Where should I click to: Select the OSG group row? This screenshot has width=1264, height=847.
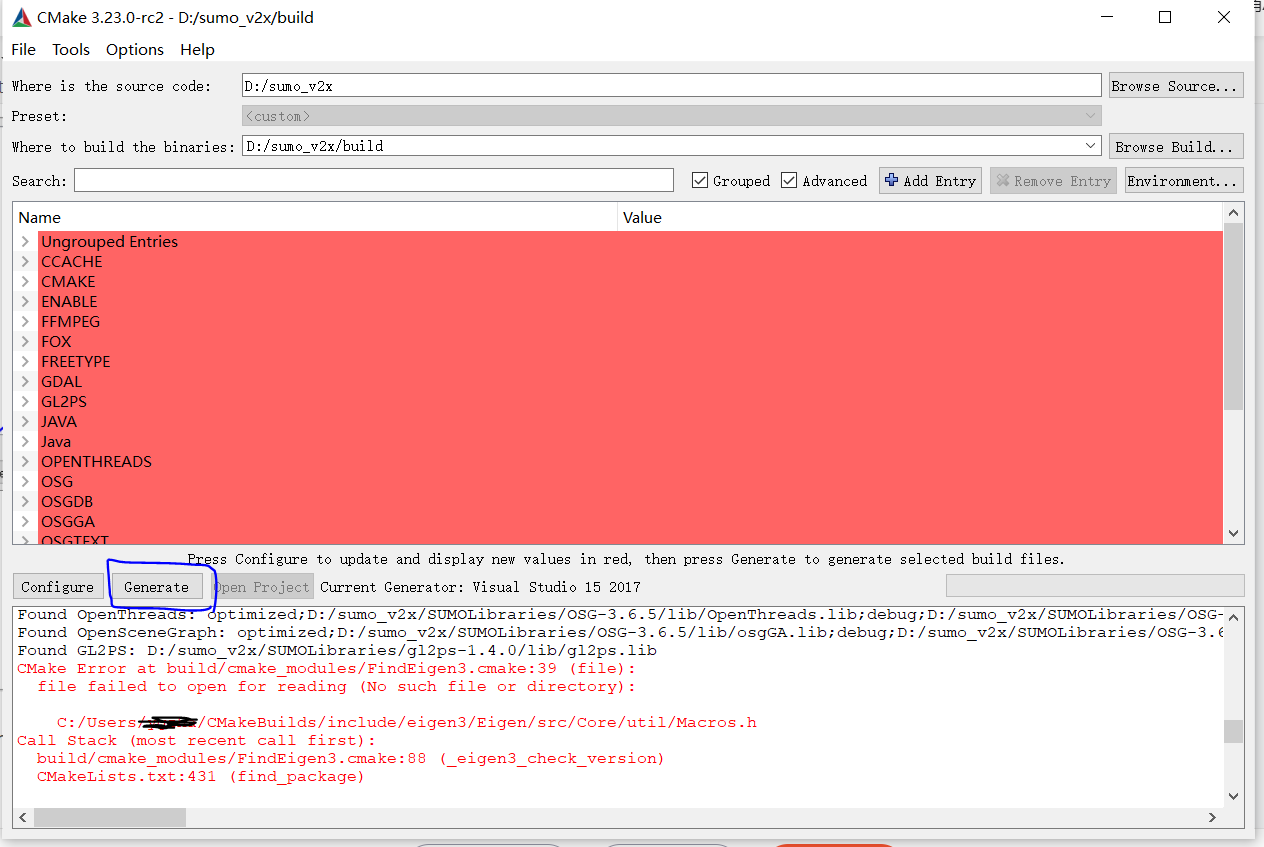[630, 482]
